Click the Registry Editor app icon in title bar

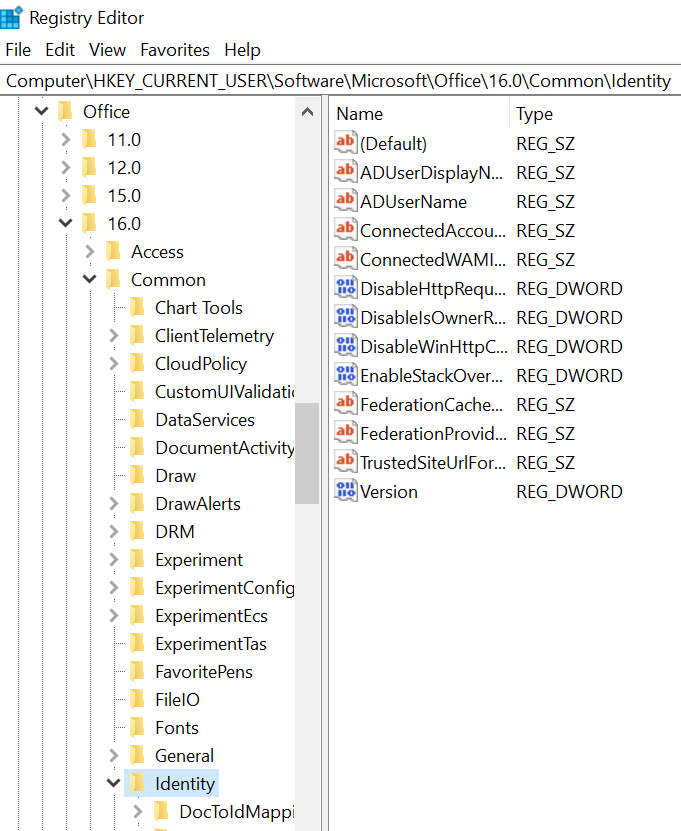point(12,18)
